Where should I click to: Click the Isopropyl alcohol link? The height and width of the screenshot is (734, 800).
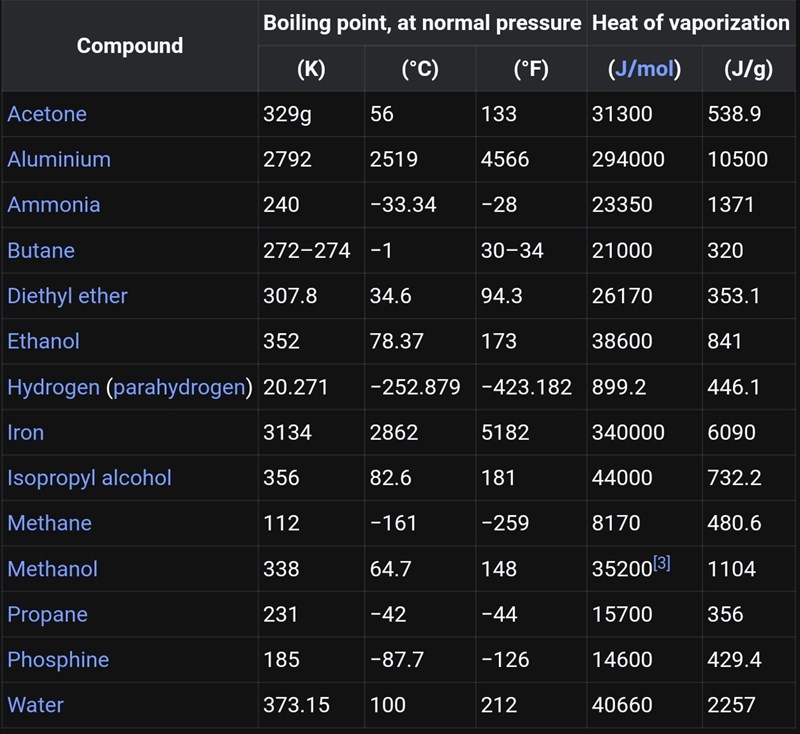pyautogui.click(x=89, y=478)
